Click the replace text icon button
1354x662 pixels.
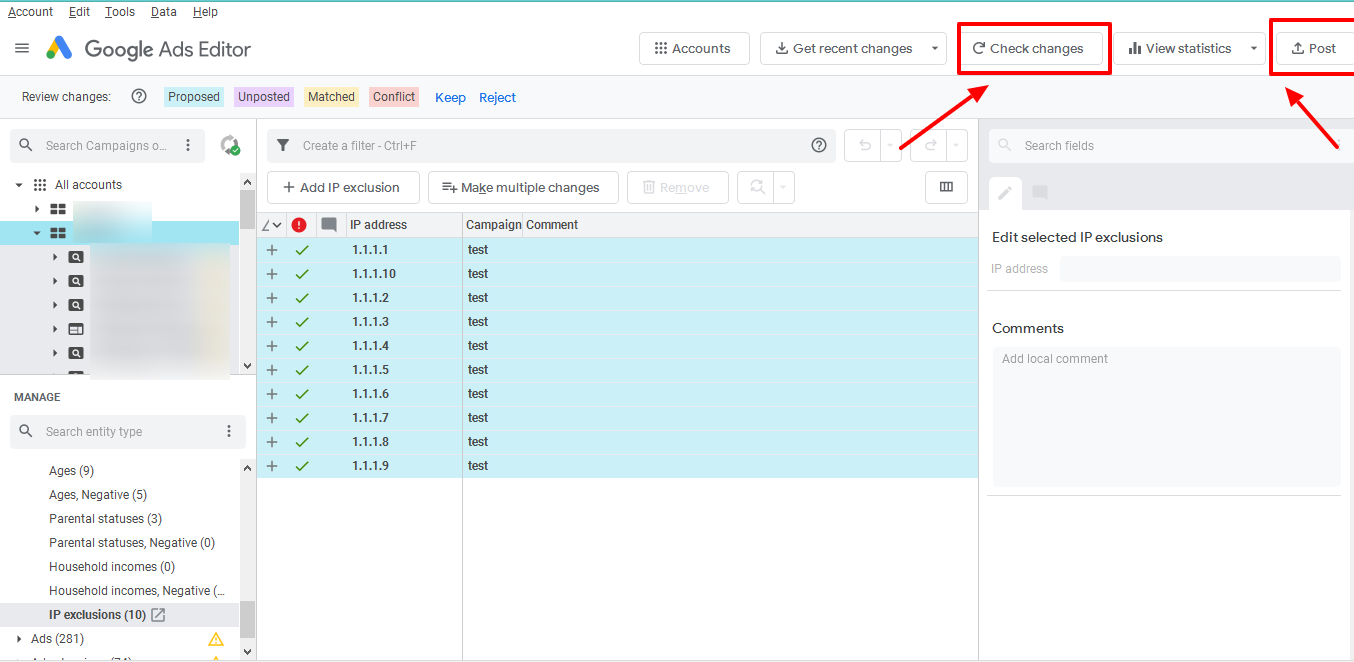point(757,187)
